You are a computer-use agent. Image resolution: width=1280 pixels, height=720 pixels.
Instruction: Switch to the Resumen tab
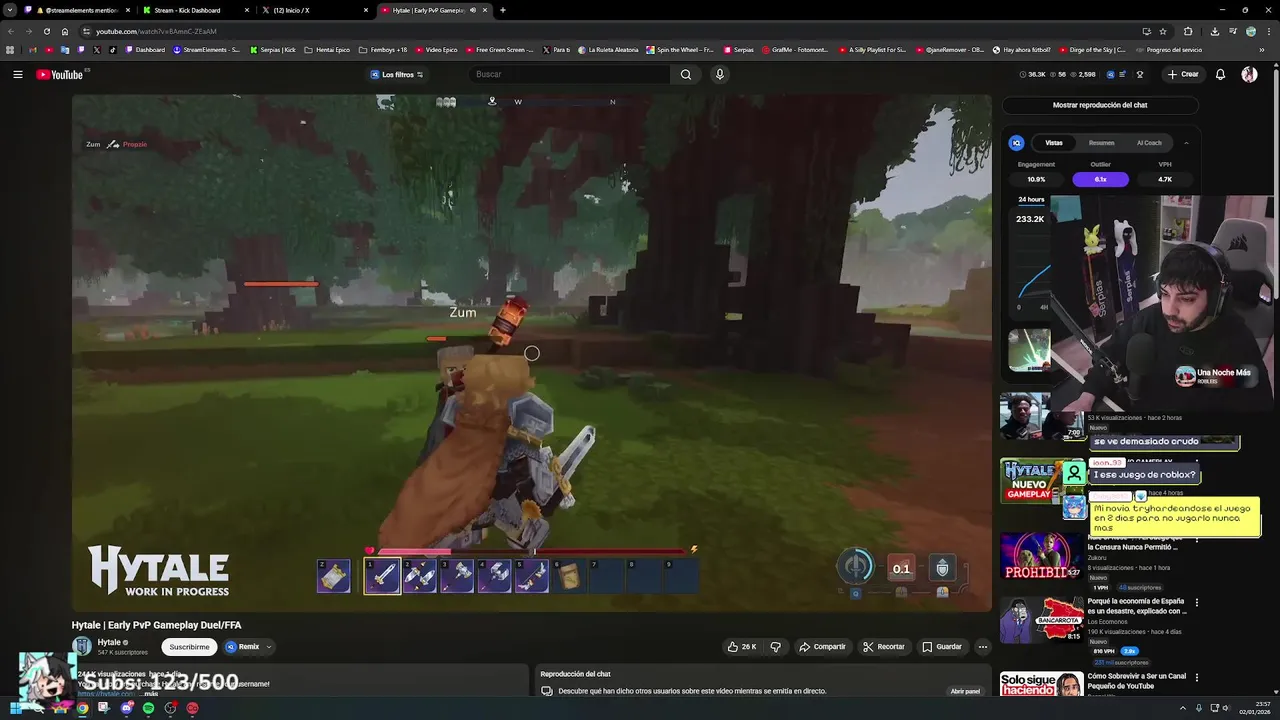[x=1101, y=143]
